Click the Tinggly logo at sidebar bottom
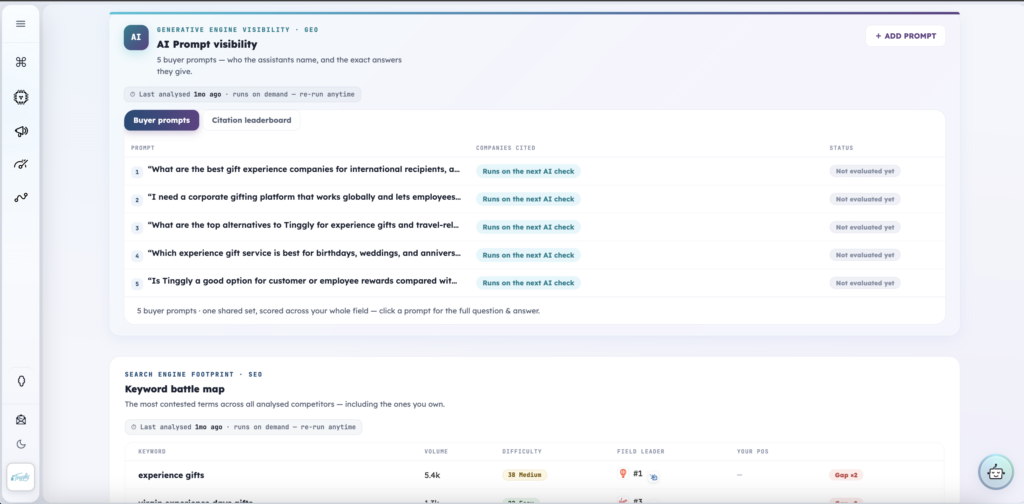 click(21, 477)
